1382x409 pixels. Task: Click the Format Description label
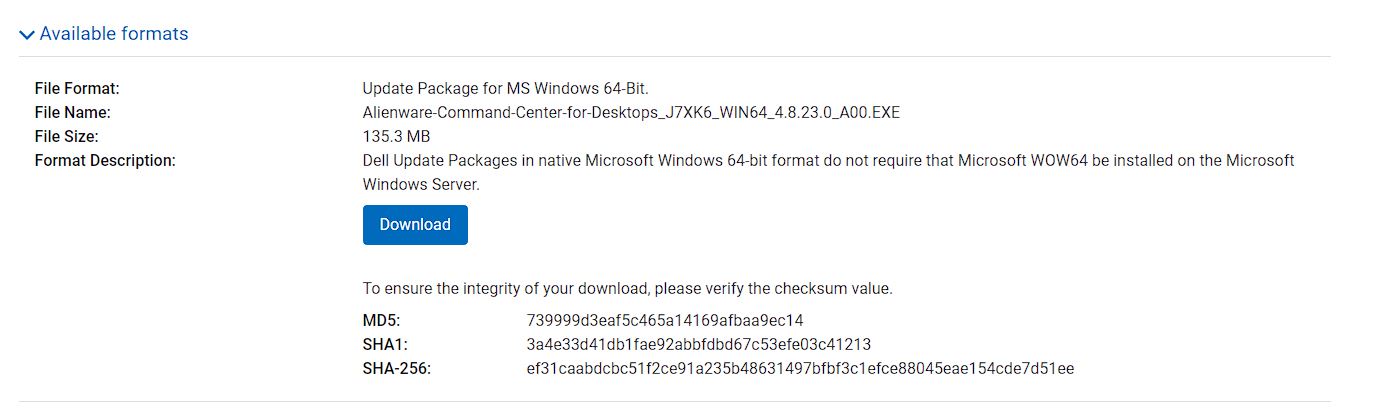(105, 160)
